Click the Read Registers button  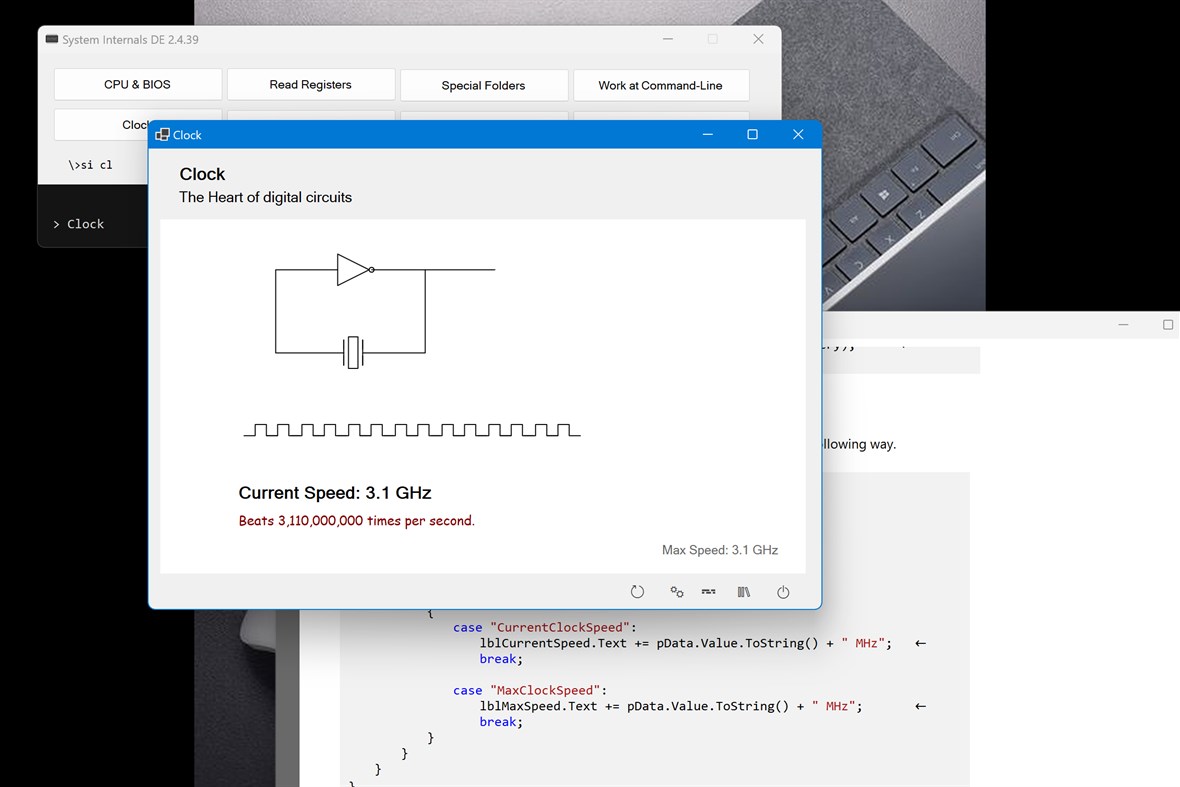310,85
